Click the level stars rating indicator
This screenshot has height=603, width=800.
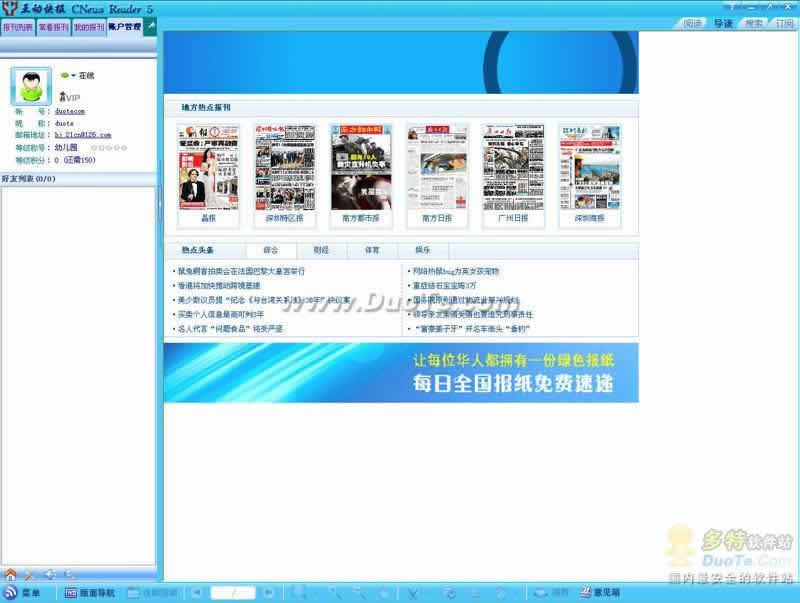pyautogui.click(x=109, y=148)
